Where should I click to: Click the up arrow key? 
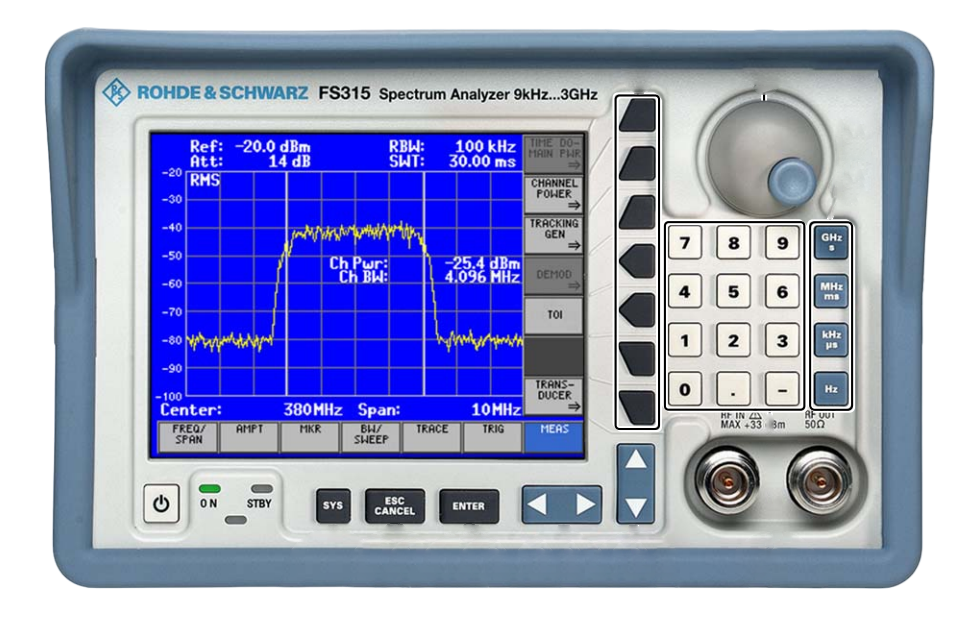(x=635, y=461)
